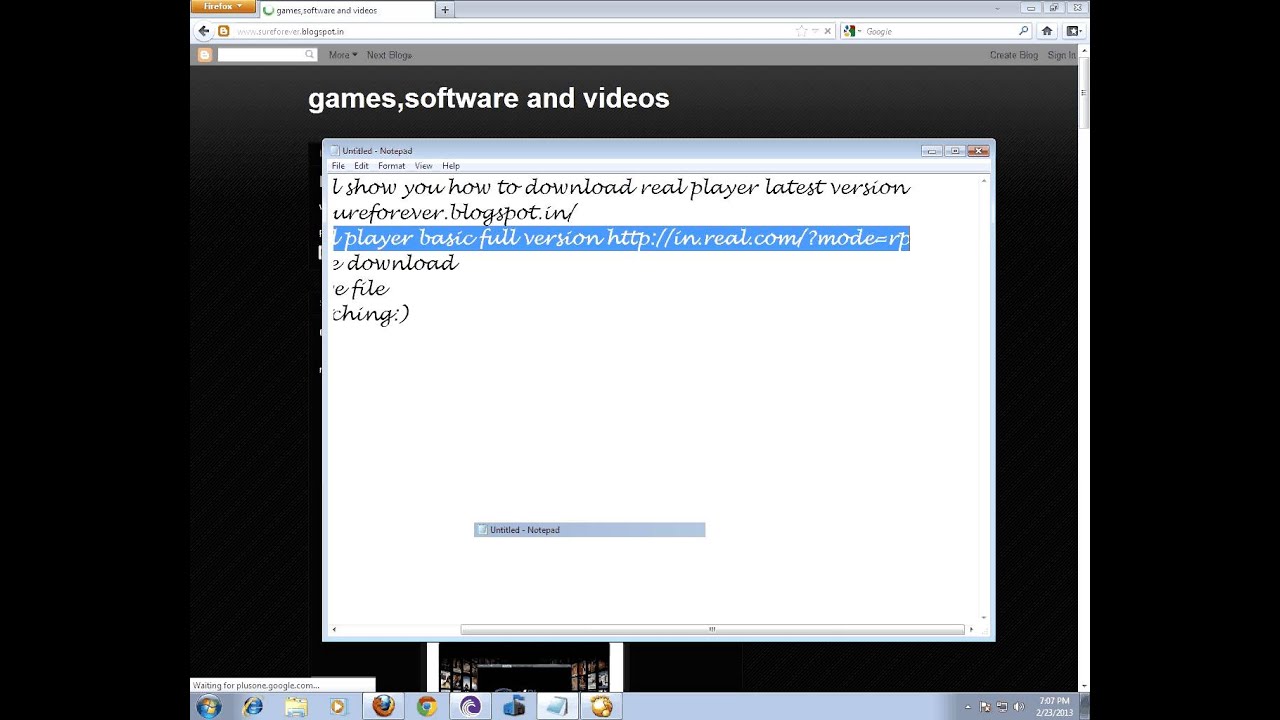Click the Show Desktop button at the taskbar edge

pos(1085,706)
